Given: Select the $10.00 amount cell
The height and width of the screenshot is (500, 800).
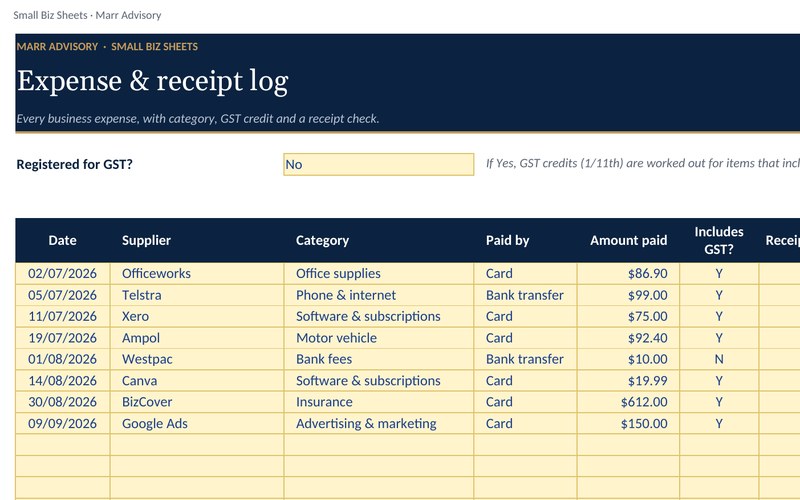Looking at the screenshot, I should 629,359.
